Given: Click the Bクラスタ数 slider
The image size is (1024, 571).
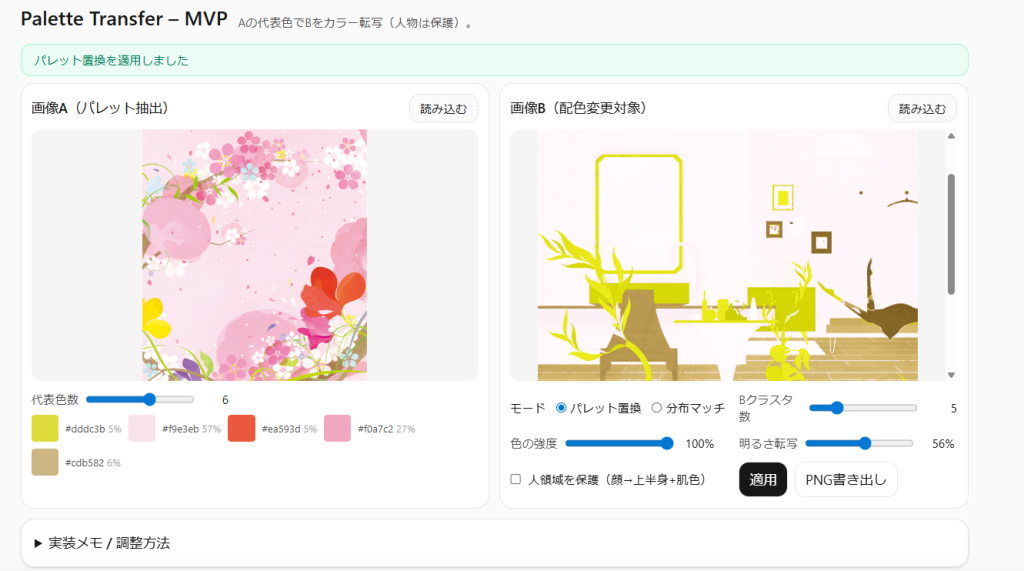Looking at the screenshot, I should [x=862, y=408].
